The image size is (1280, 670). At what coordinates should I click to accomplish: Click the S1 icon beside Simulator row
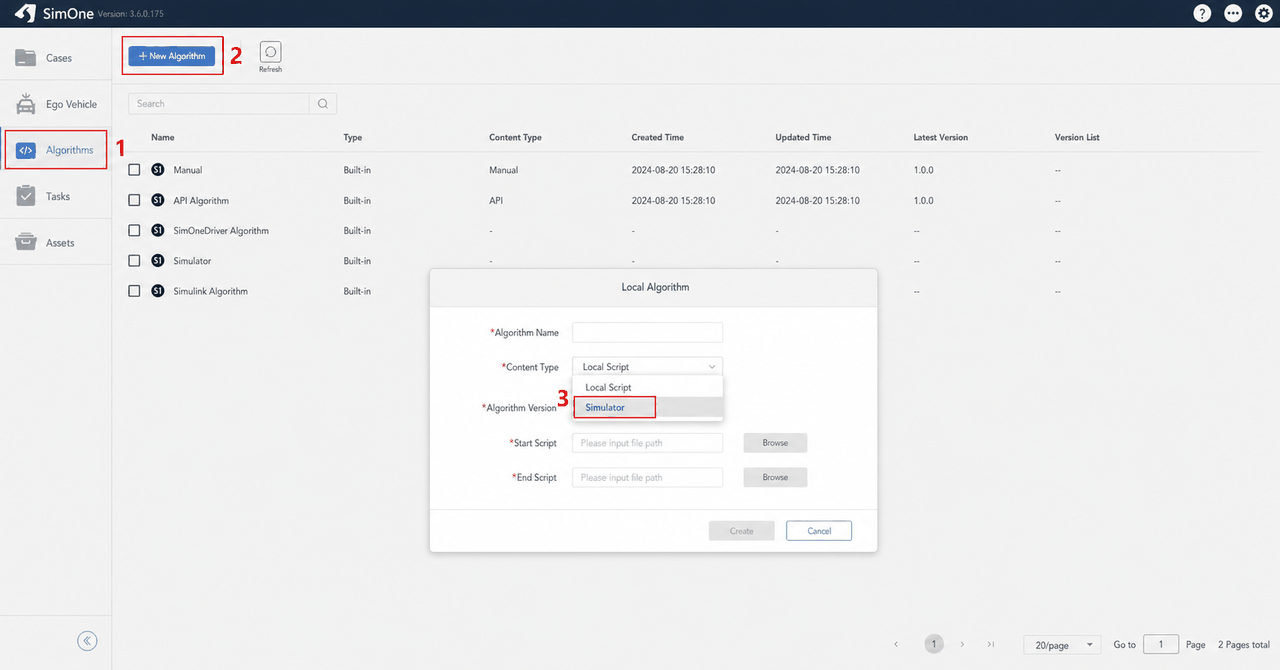[x=158, y=260]
